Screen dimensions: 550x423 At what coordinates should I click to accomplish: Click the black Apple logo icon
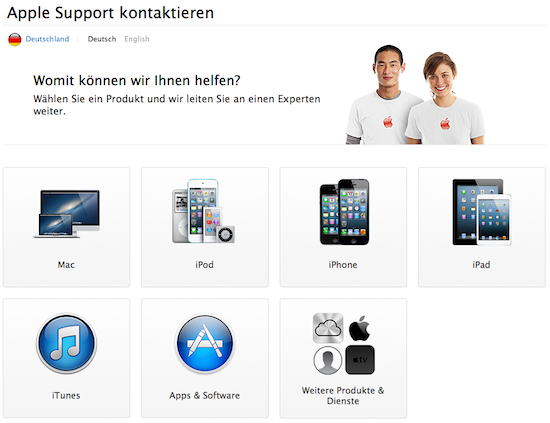(360, 328)
